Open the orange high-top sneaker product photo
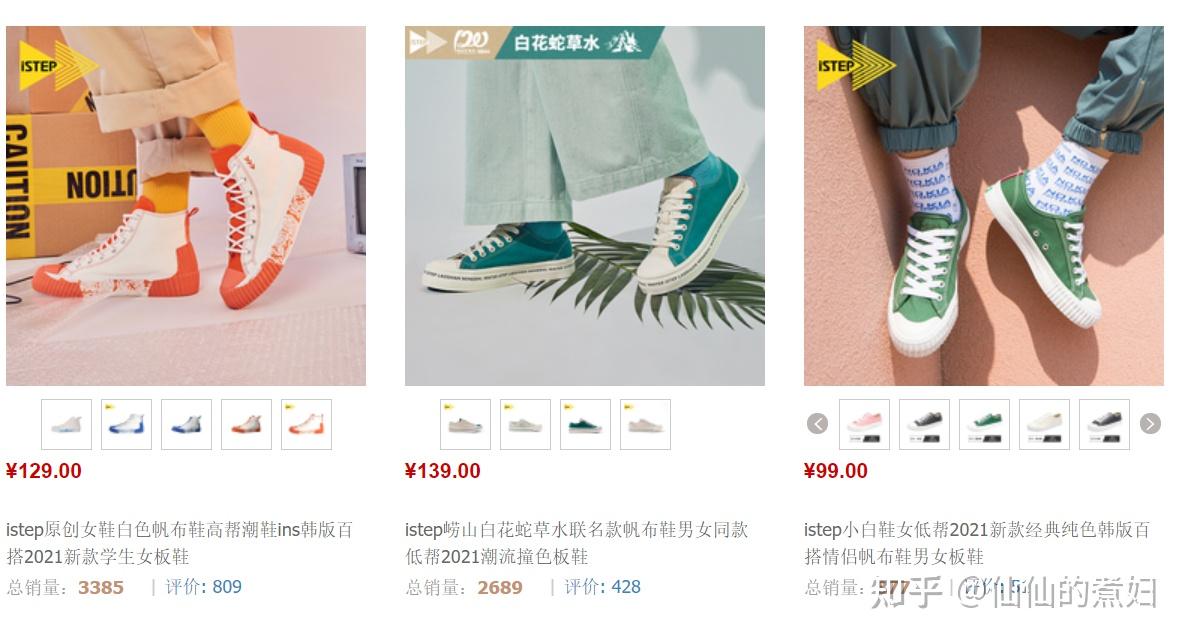This screenshot has width=1188, height=639. point(186,206)
